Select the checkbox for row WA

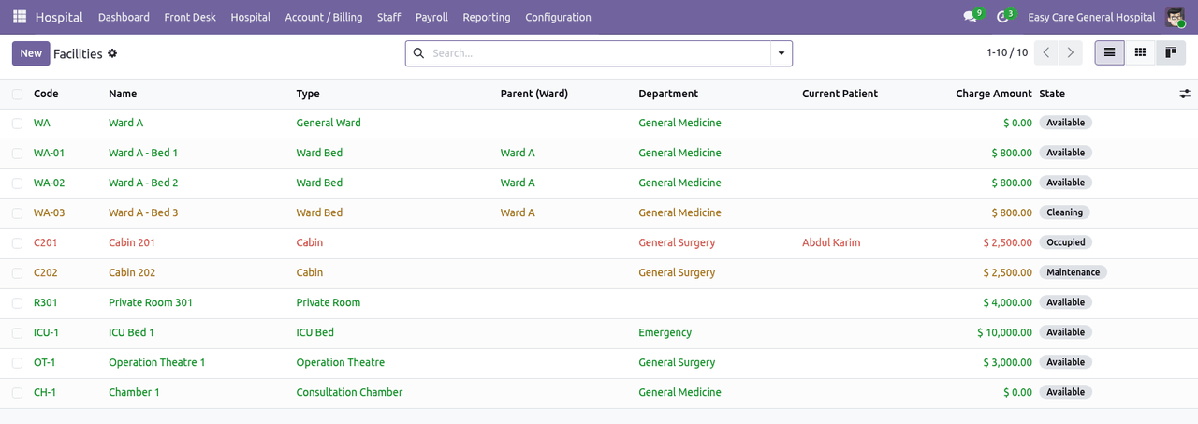[17, 123]
